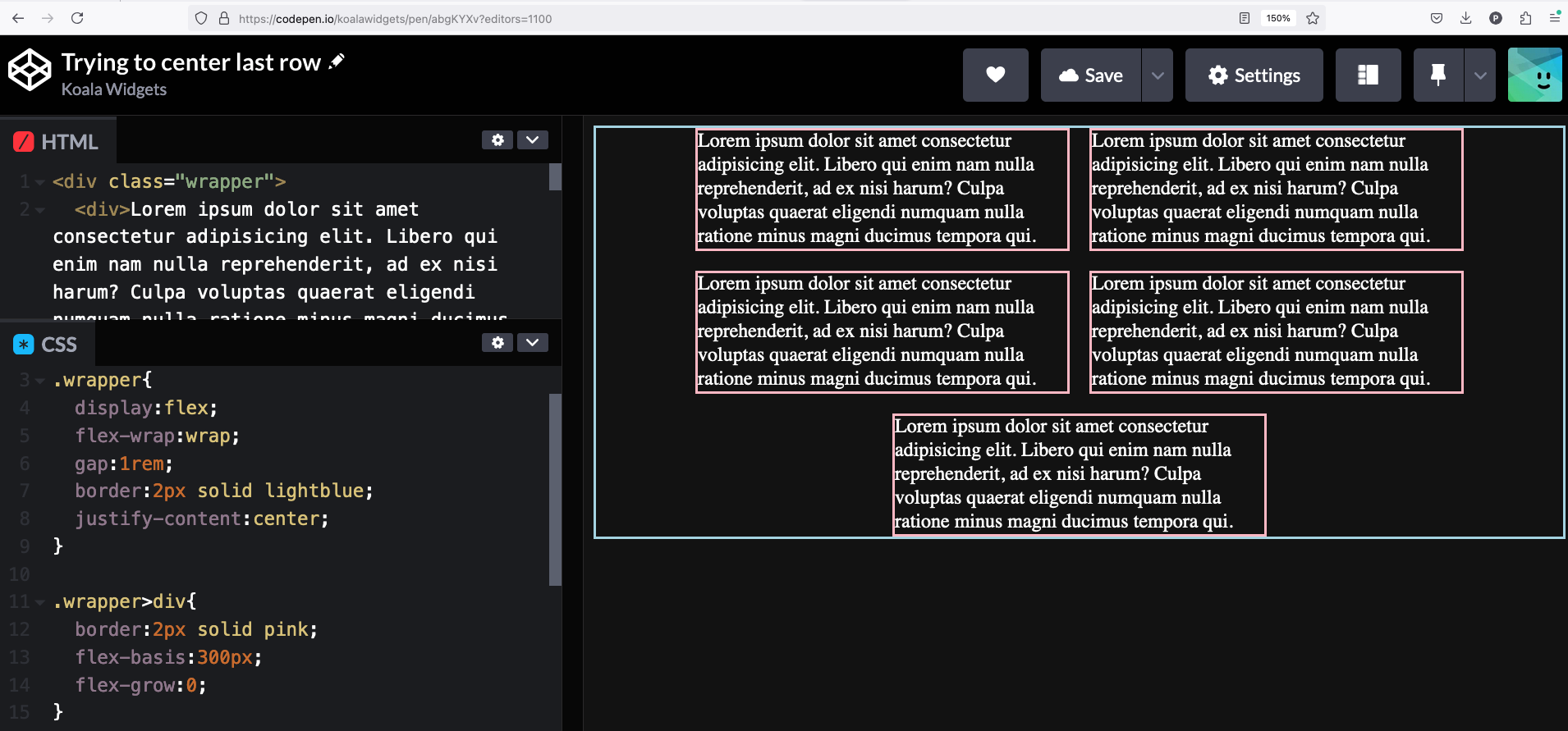Viewport: 1568px width, 731px height.
Task: Open the browser hamburger menu
Action: (1554, 18)
